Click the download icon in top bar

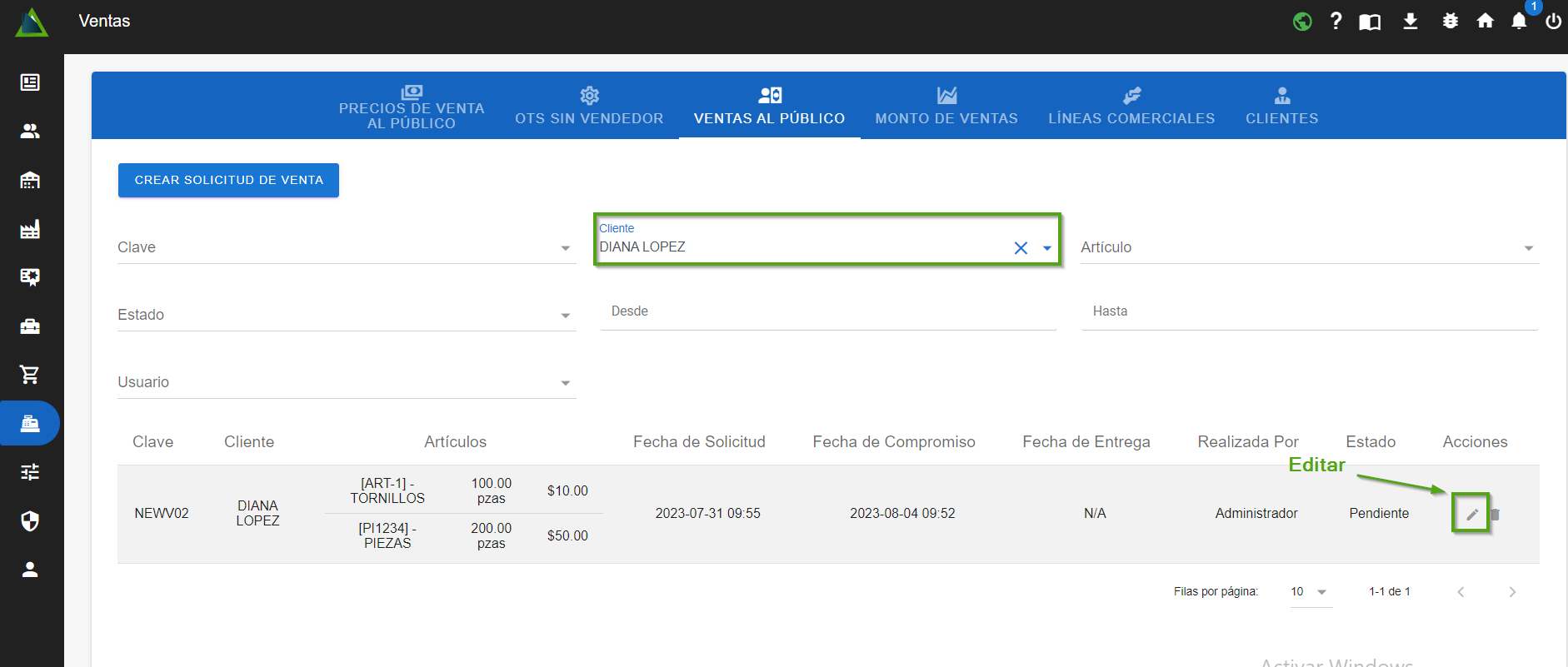pos(1410,22)
